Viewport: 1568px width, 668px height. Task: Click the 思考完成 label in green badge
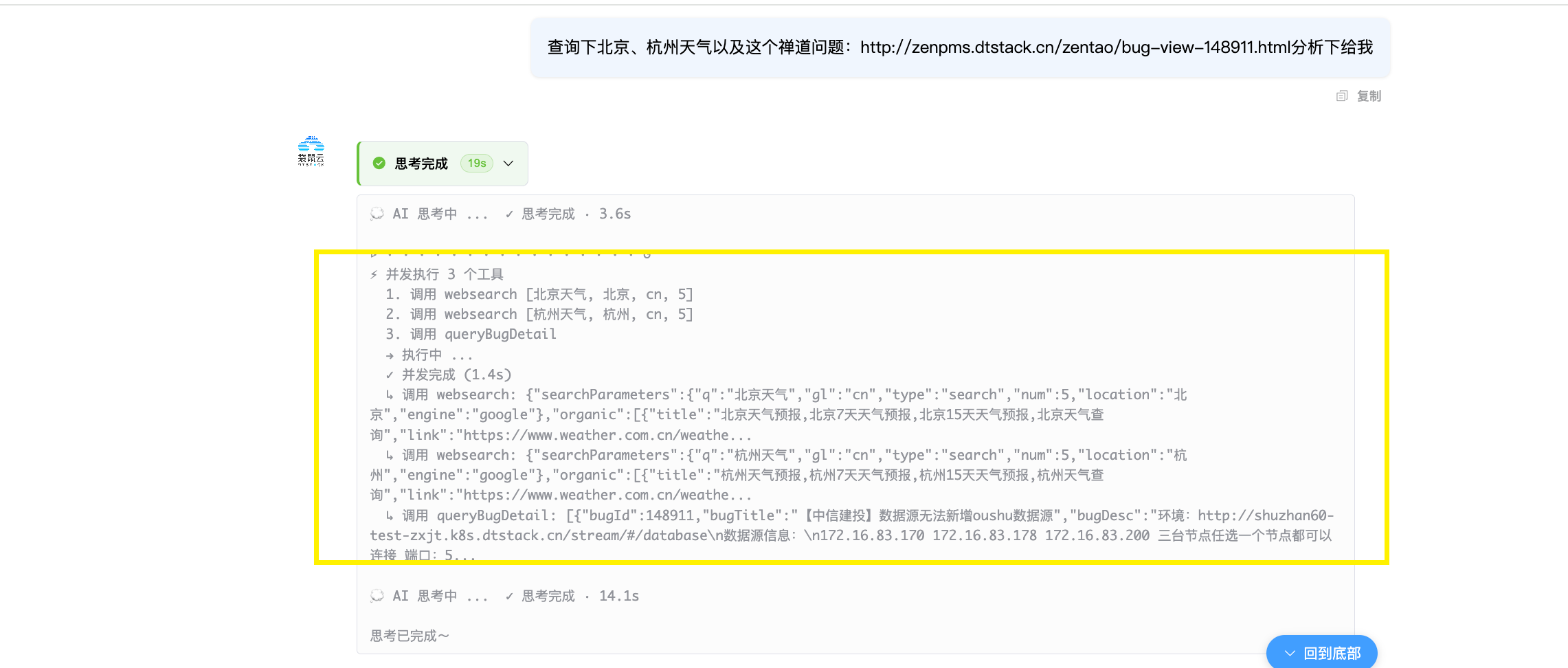point(421,164)
